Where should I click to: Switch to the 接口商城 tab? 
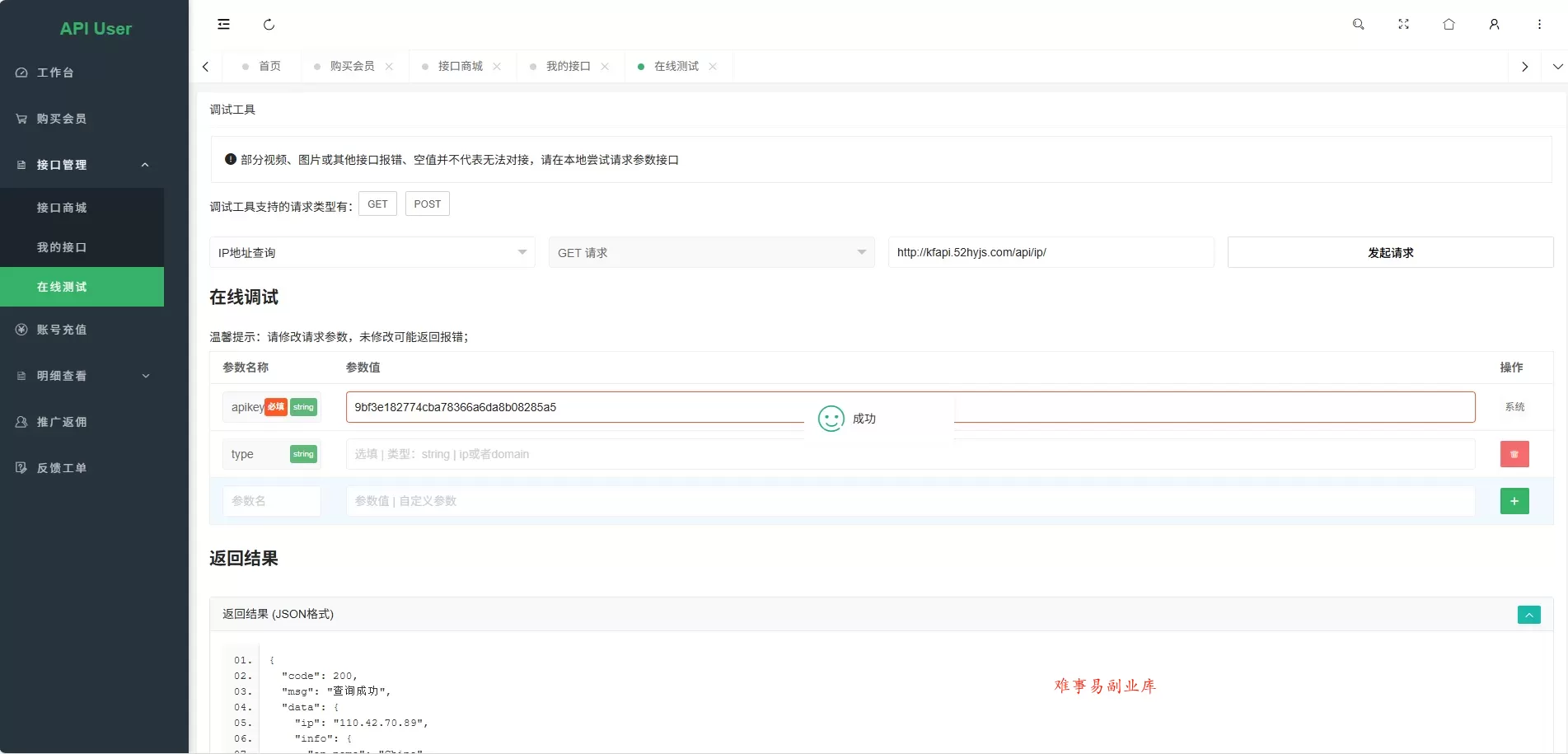tap(460, 67)
